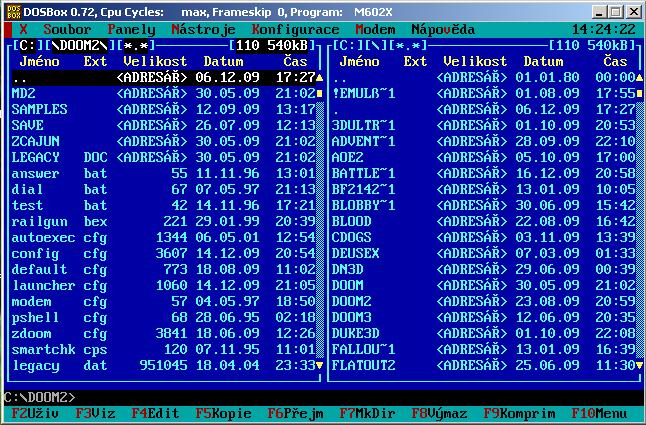Open the Soubor menu

click(67, 30)
